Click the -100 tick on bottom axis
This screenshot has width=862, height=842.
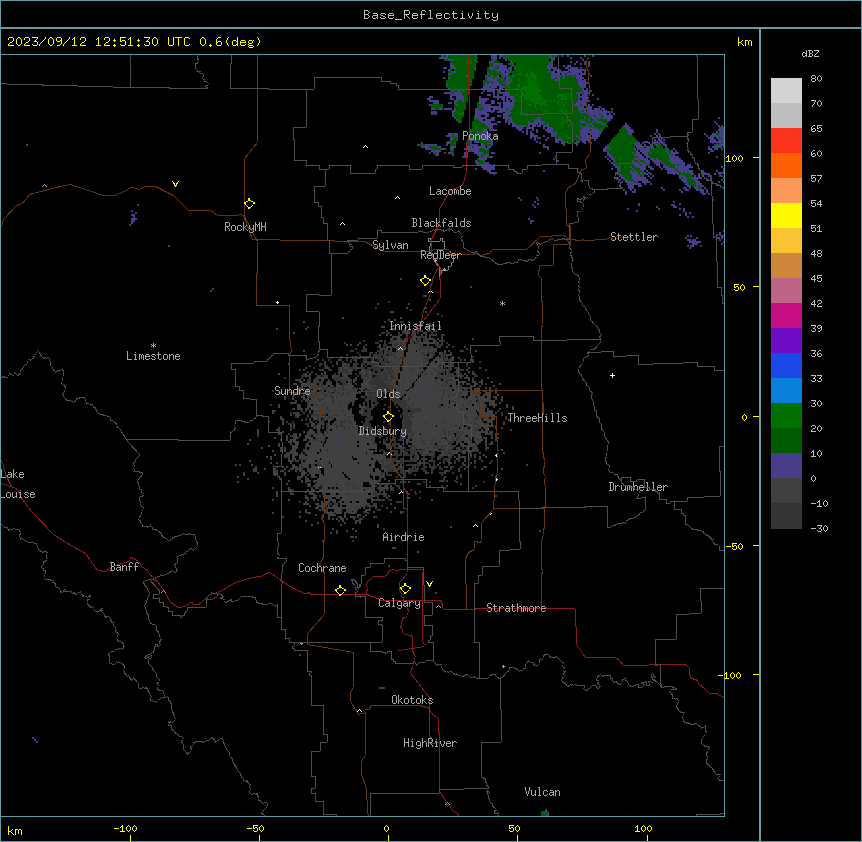point(125,828)
